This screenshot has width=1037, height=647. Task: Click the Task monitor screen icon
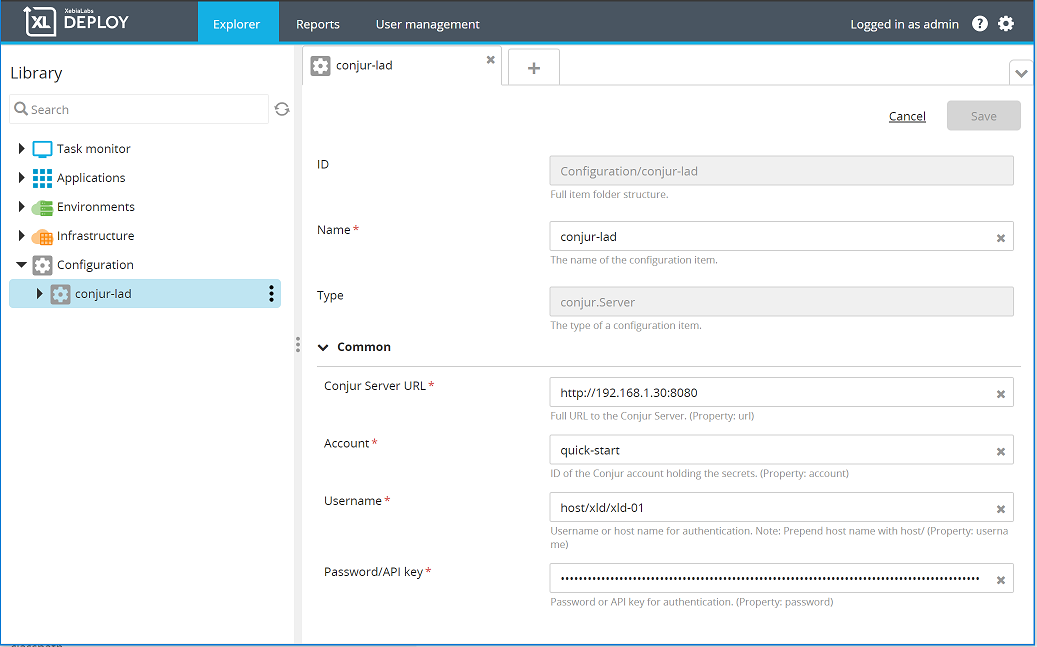pyautogui.click(x=42, y=149)
